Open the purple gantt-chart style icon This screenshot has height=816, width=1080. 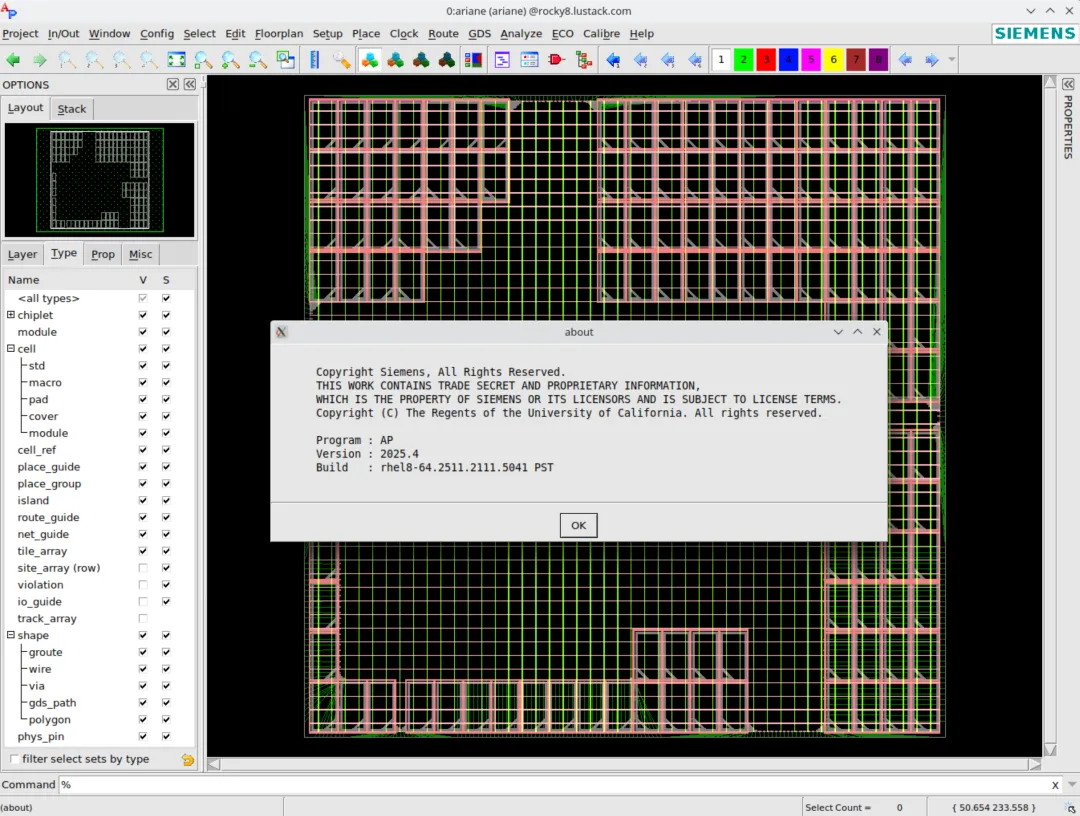[502, 60]
